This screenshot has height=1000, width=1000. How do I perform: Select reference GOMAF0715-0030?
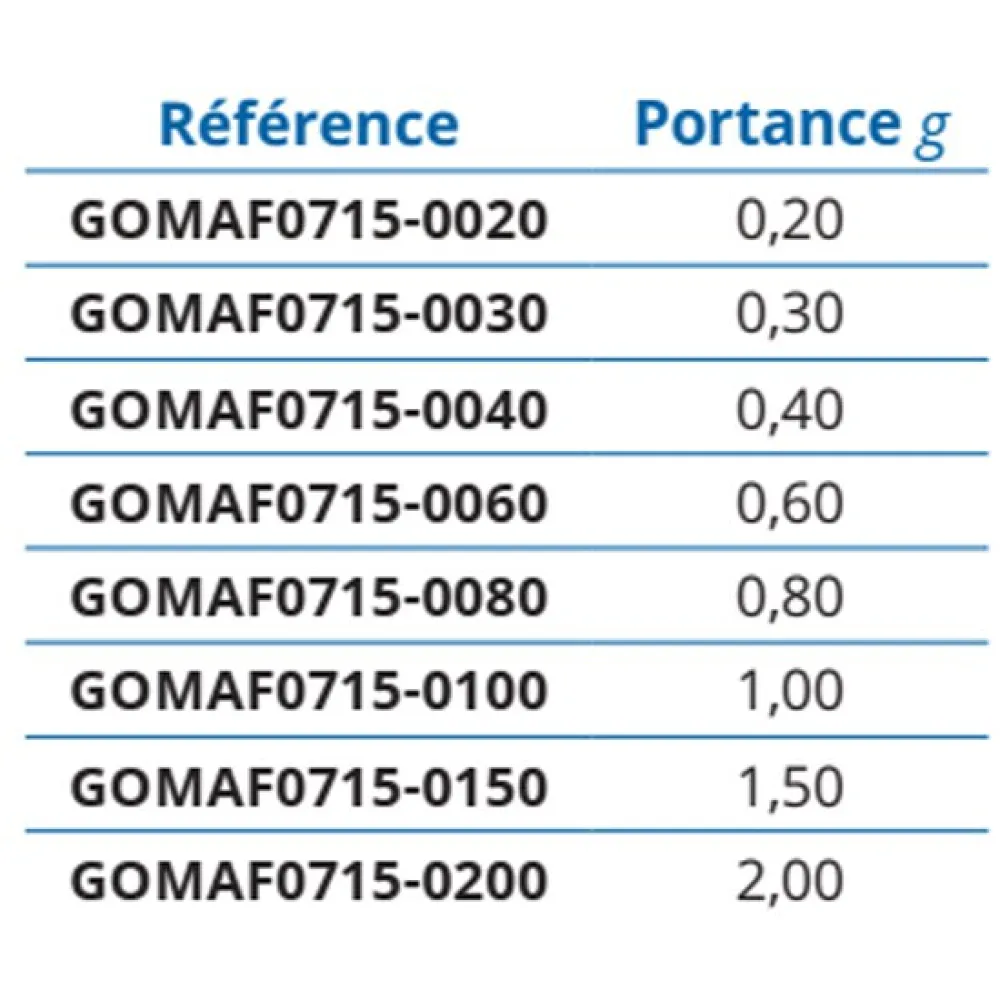[310, 315]
